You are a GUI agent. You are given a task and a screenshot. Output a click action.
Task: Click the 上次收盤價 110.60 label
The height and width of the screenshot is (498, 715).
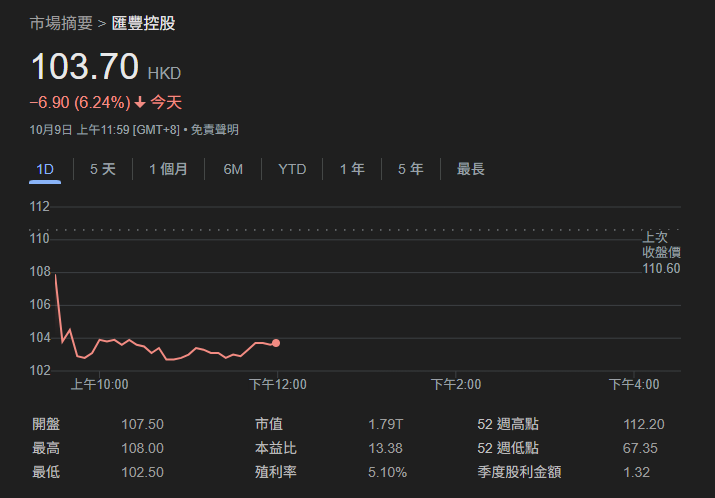coord(661,253)
